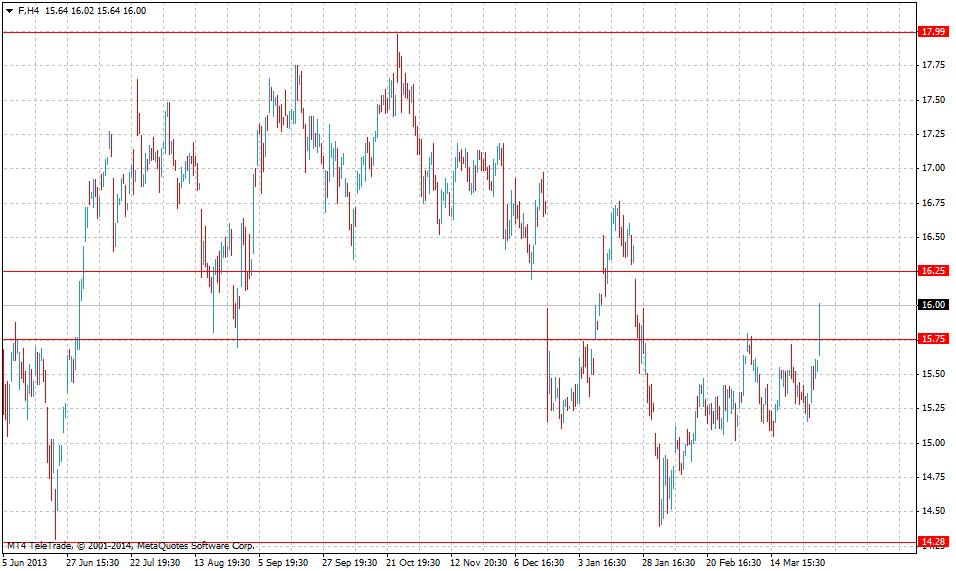Click the 16.50 price scale value
The height and width of the screenshot is (571, 956).
click(x=933, y=237)
